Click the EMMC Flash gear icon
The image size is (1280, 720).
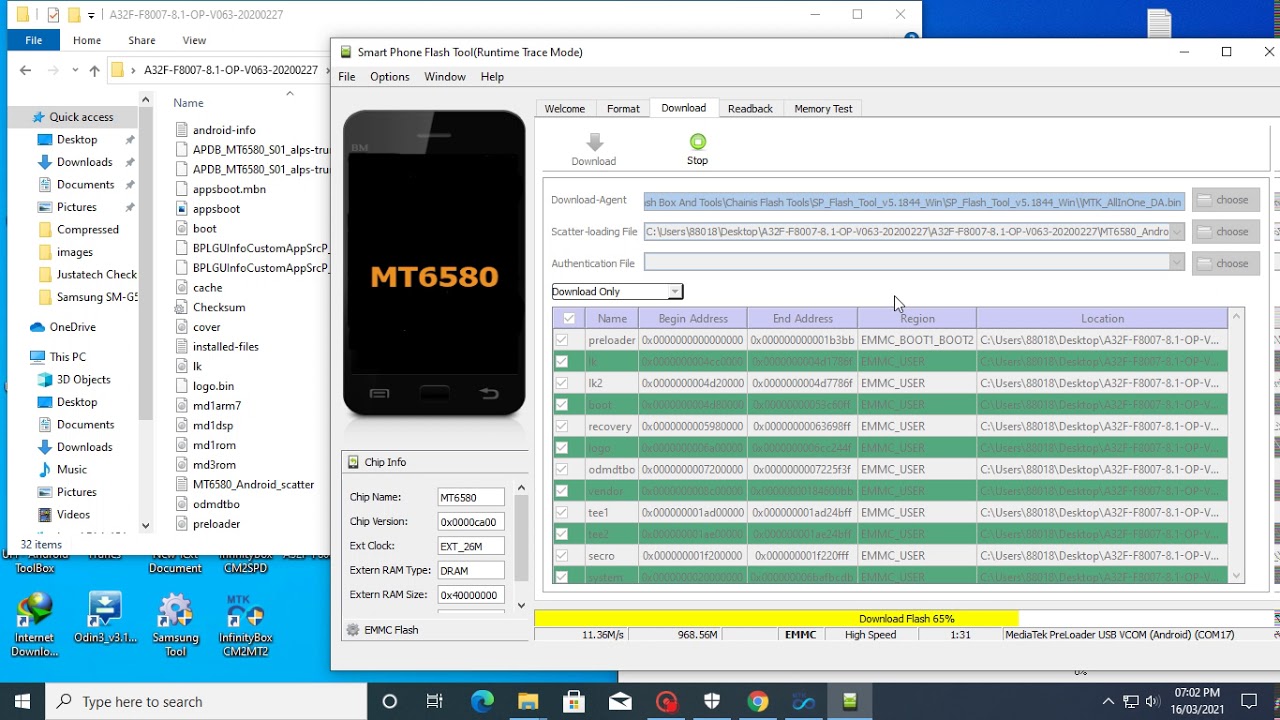point(352,630)
